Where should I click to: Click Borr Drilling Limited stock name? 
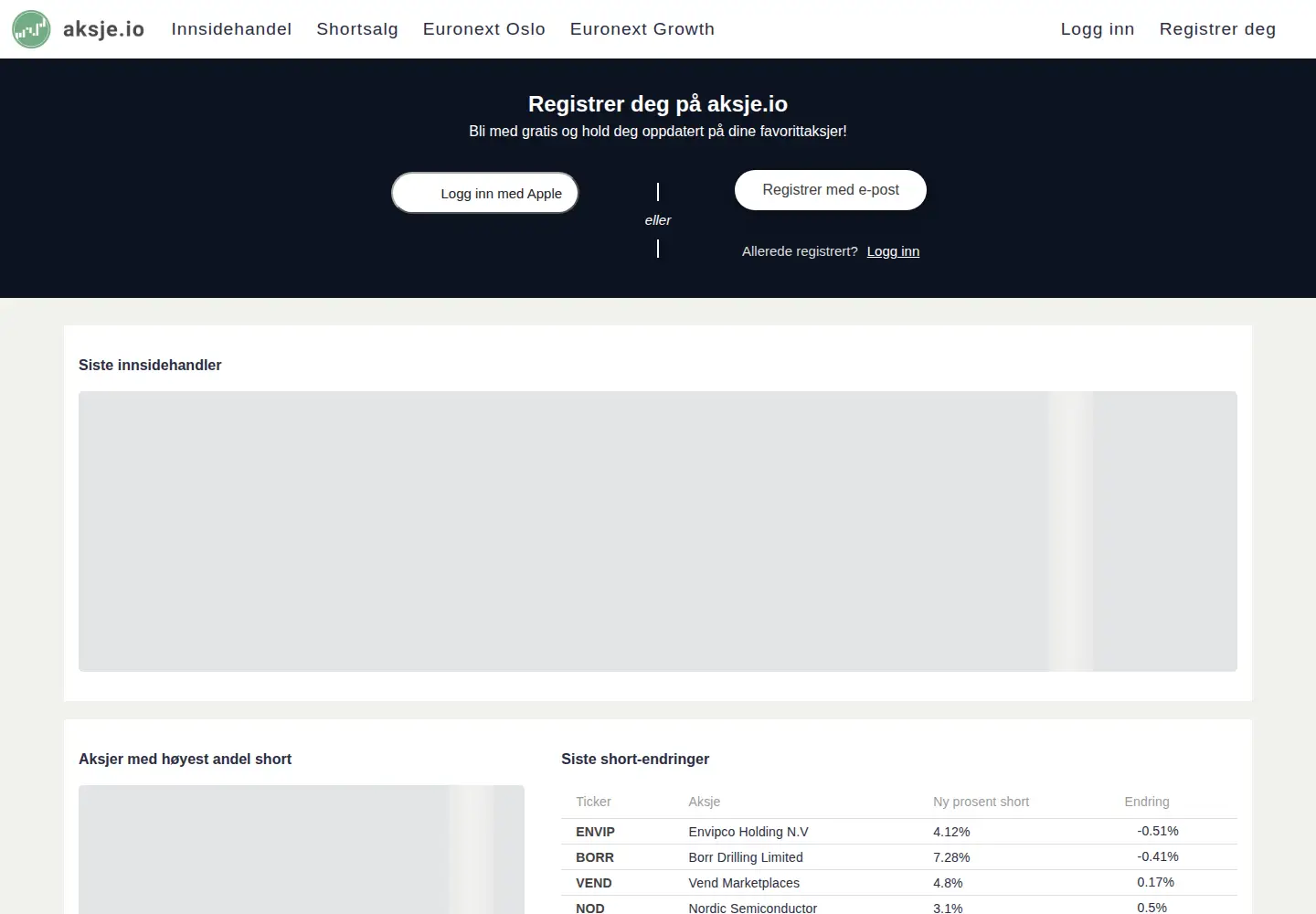pos(746,857)
